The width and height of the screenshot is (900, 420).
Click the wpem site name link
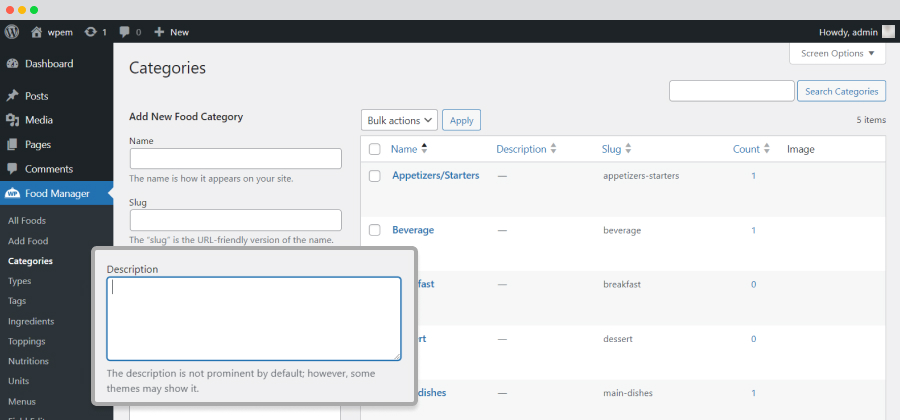pos(60,32)
